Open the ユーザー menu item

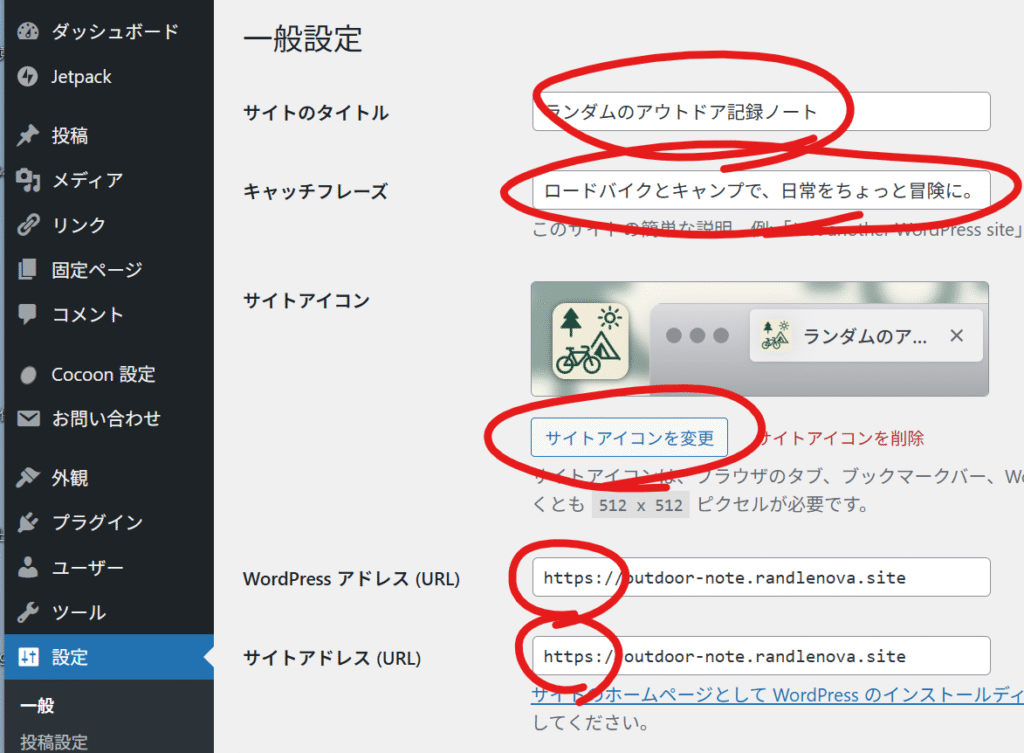click(88, 568)
